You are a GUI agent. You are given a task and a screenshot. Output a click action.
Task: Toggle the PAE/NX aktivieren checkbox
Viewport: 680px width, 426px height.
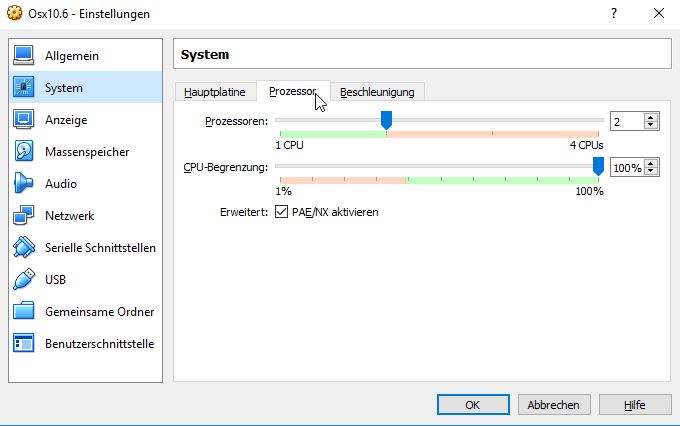point(281,212)
